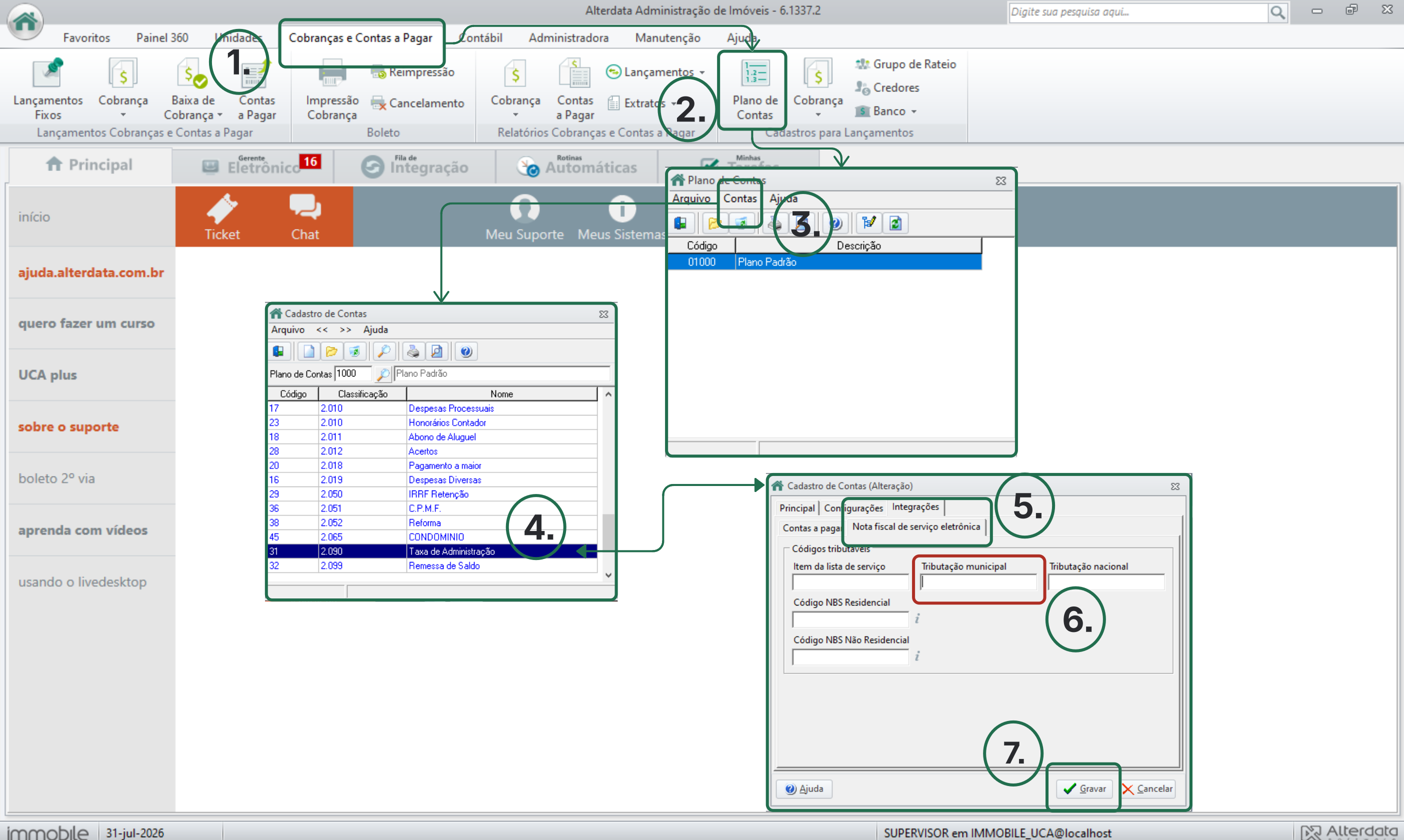Click the exit door icon in Cadastro de Contas

tap(279, 351)
